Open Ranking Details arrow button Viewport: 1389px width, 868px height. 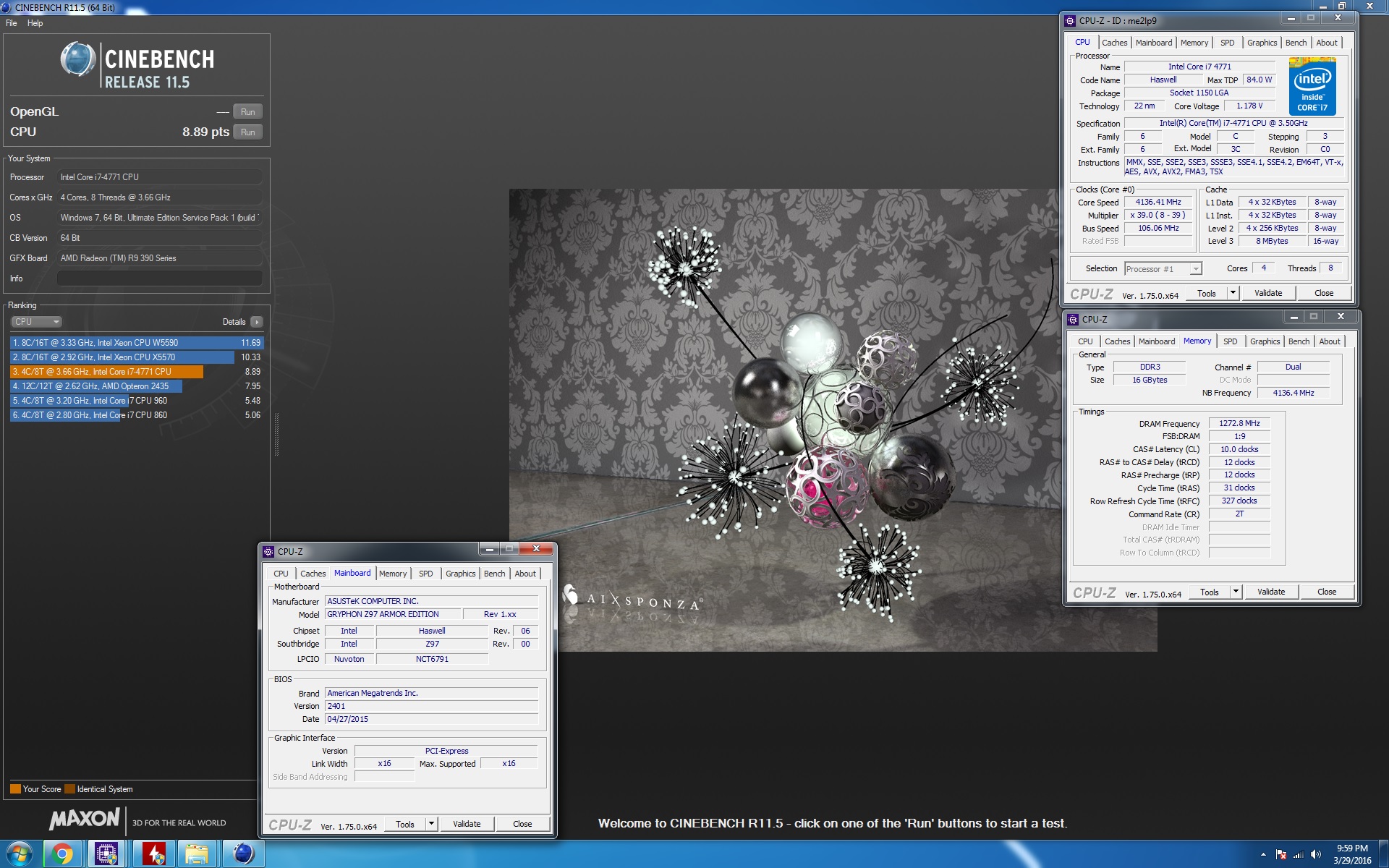point(257,322)
